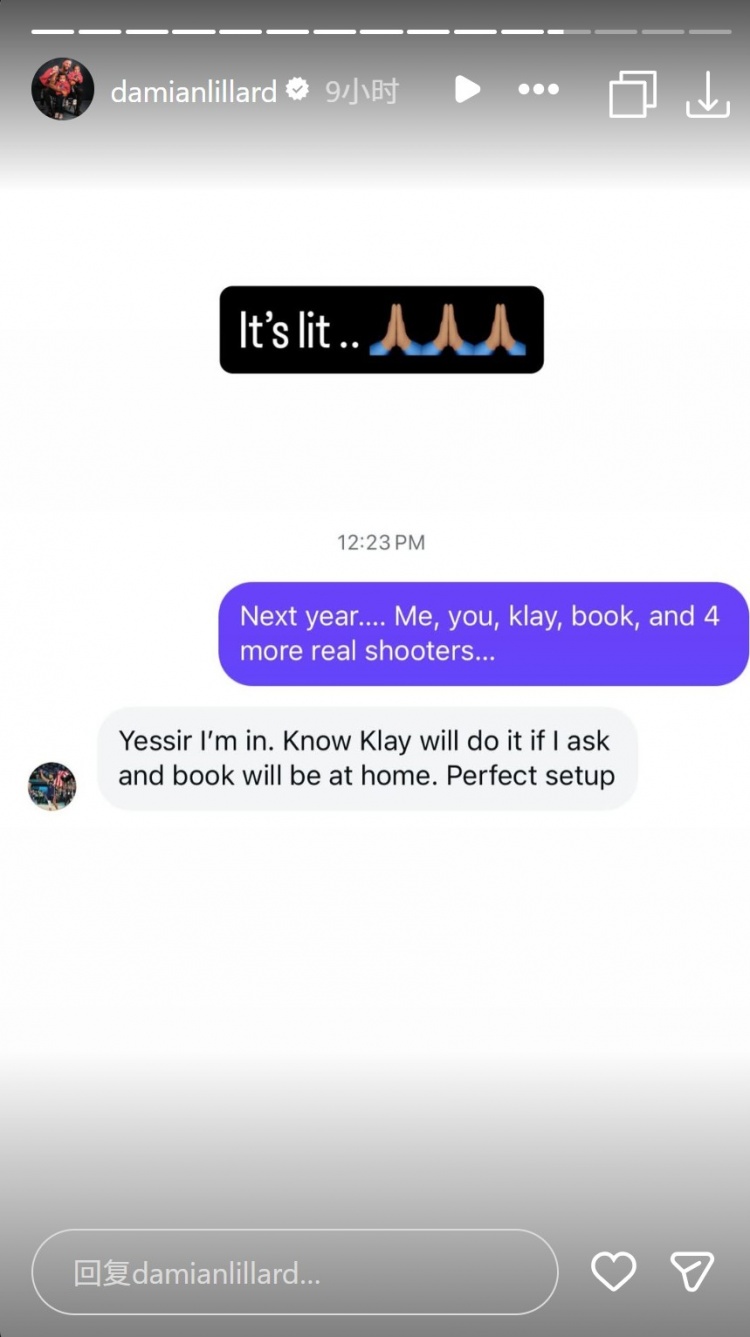Open the chat sender's small avatar
This screenshot has width=750, height=1337.
(x=52, y=786)
